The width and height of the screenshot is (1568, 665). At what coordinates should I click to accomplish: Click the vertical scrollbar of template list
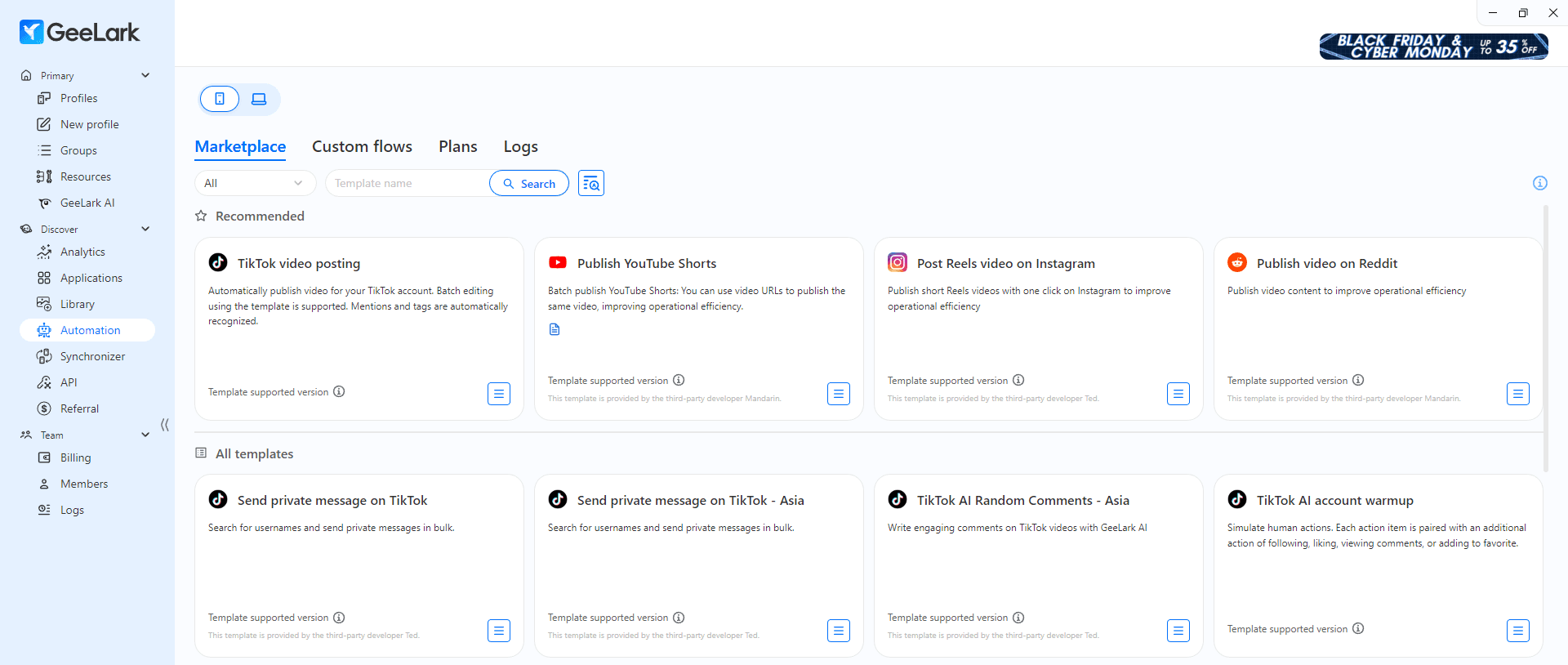1545,339
